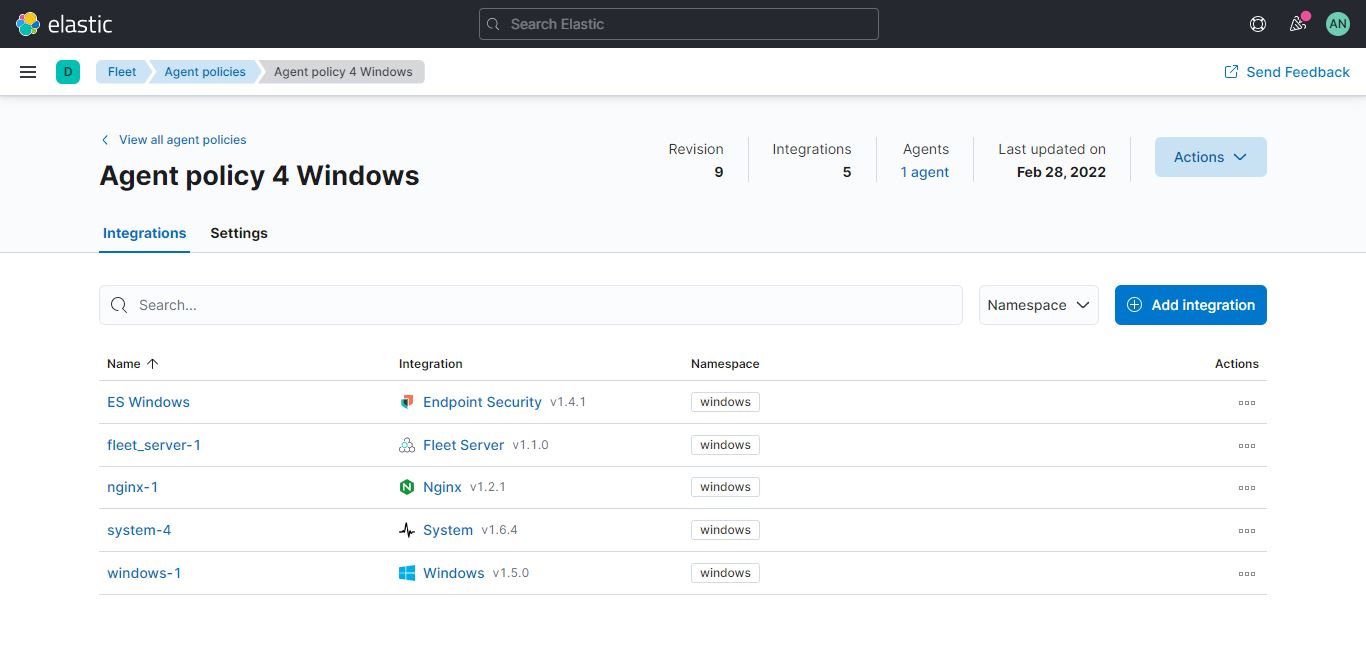The image size is (1366, 655).
Task: Switch to the Settings tab
Action: coord(239,233)
